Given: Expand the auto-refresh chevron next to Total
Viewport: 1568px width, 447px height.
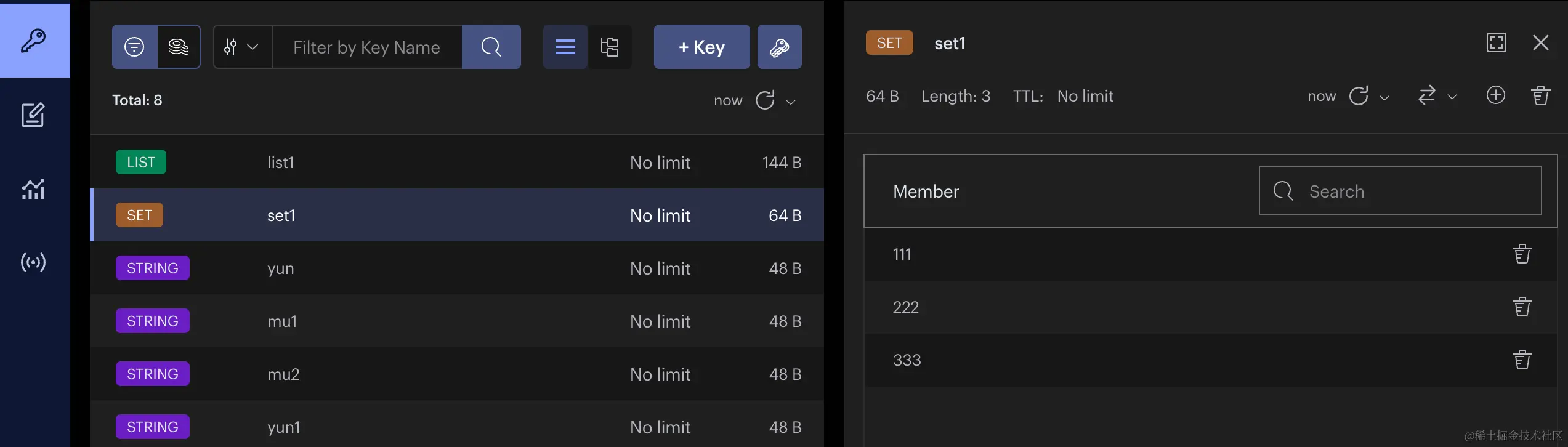Looking at the screenshot, I should 791,102.
